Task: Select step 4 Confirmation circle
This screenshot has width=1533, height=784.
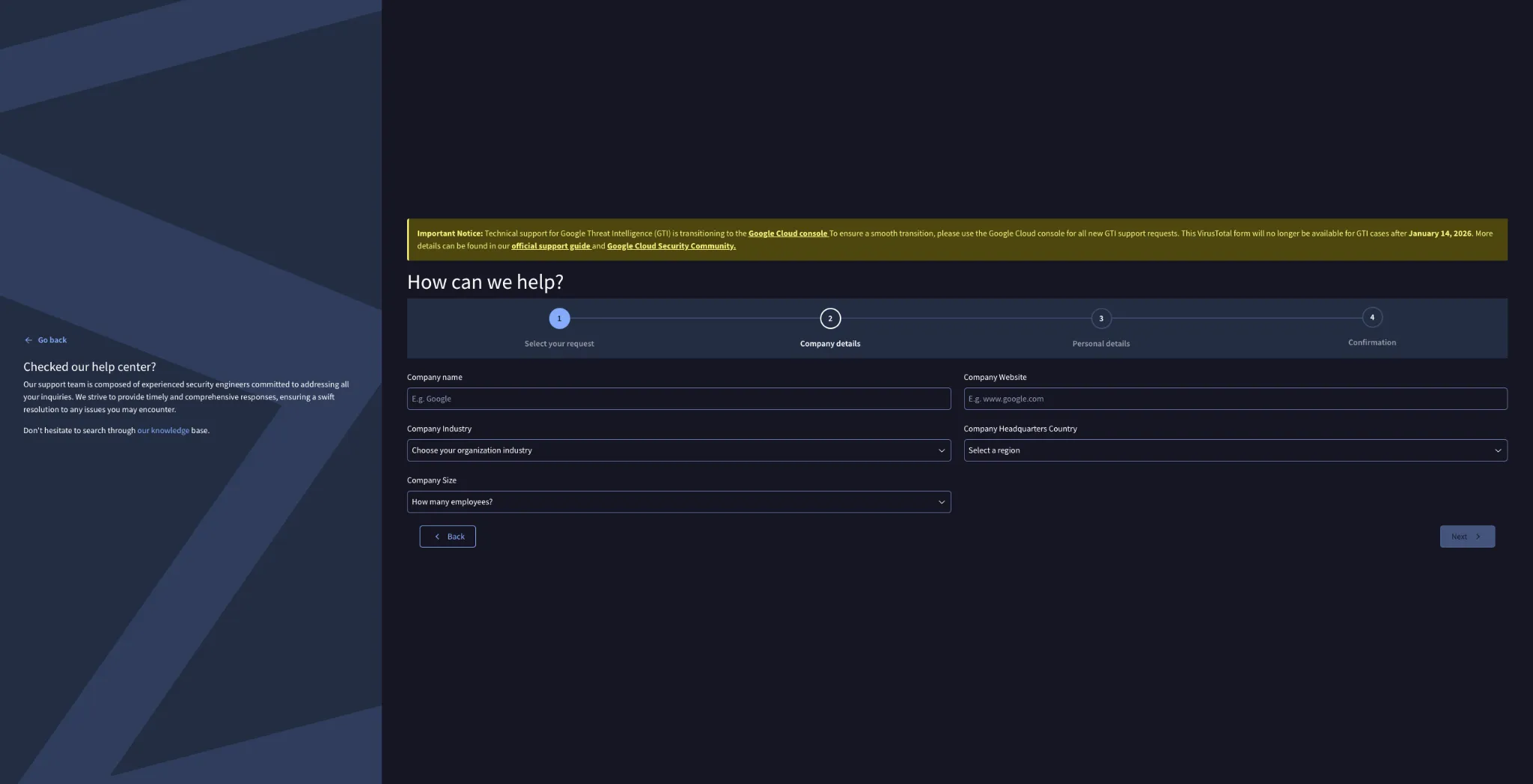Action: 1372,317
